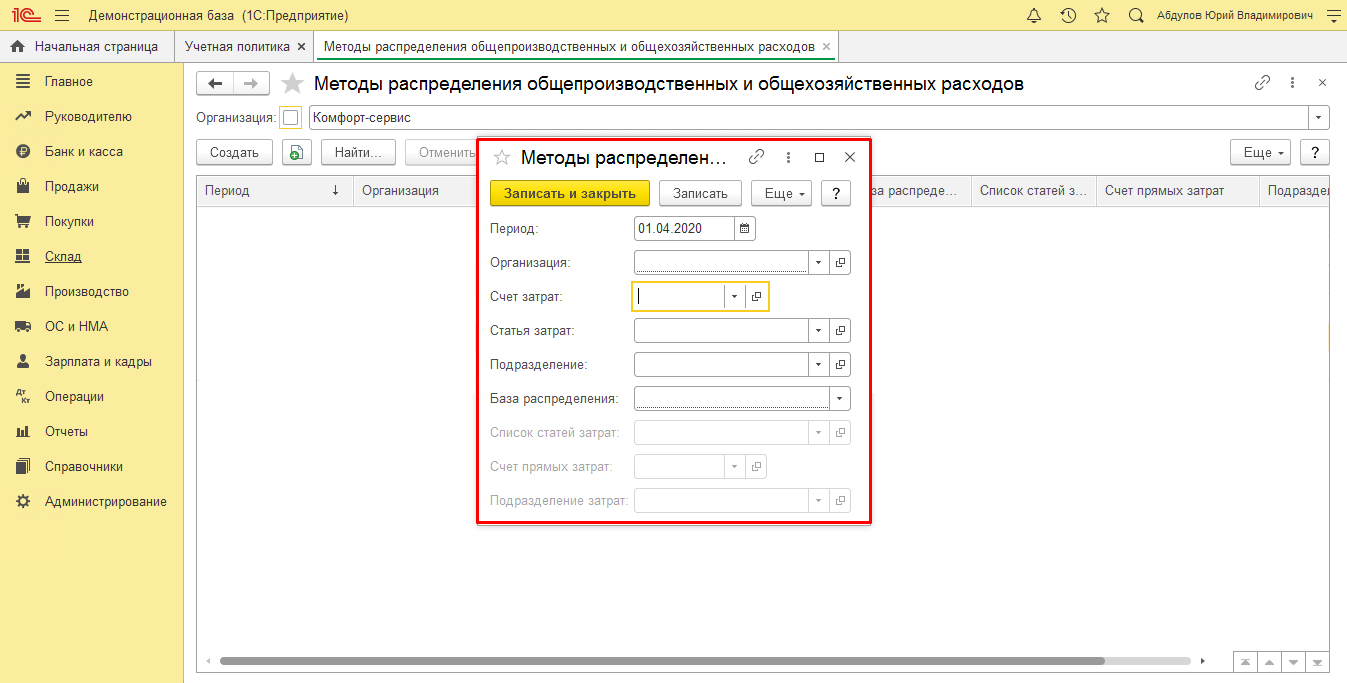Click the Создать button in list
The width and height of the screenshot is (1347, 683).
coord(234,152)
